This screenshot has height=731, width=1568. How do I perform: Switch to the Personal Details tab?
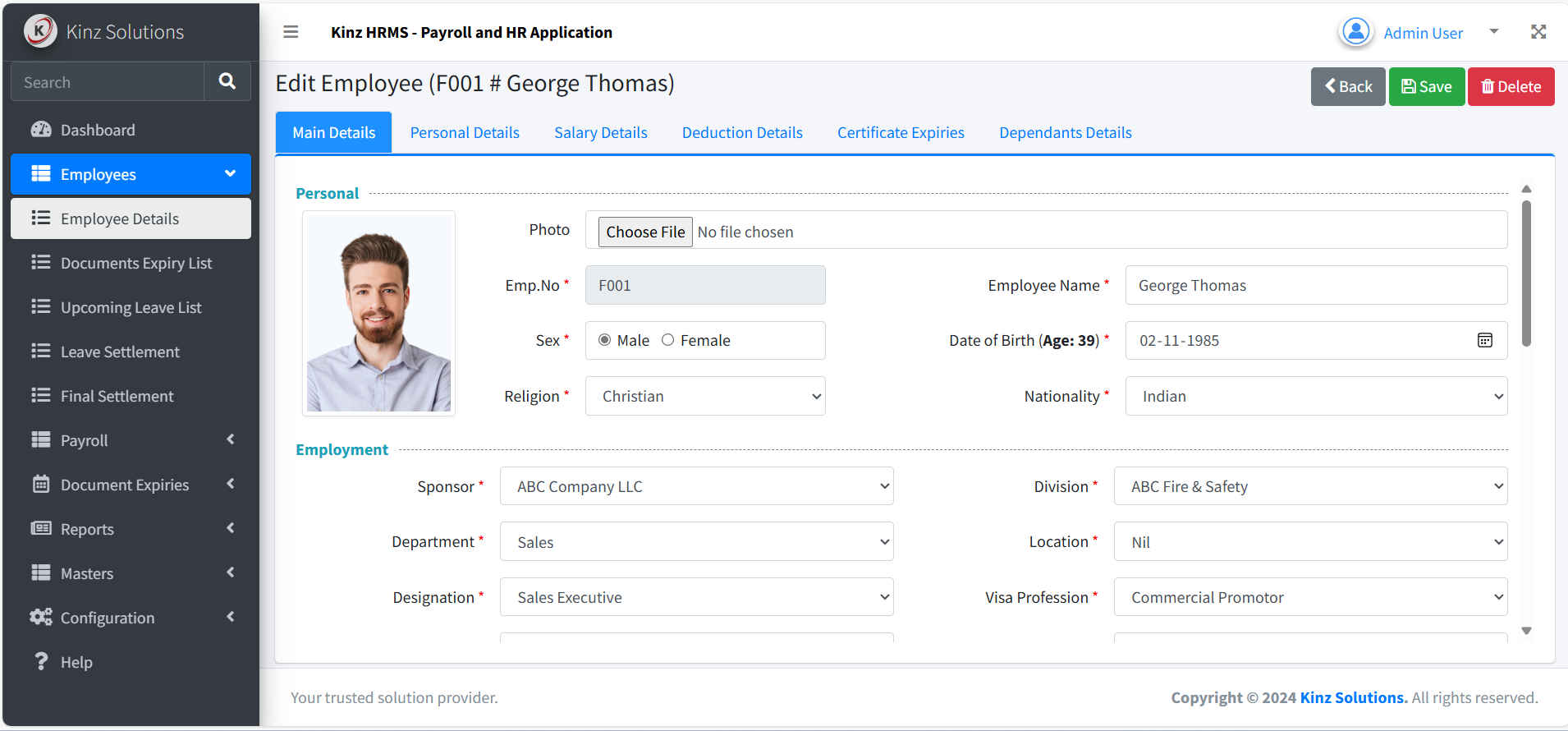pos(465,132)
